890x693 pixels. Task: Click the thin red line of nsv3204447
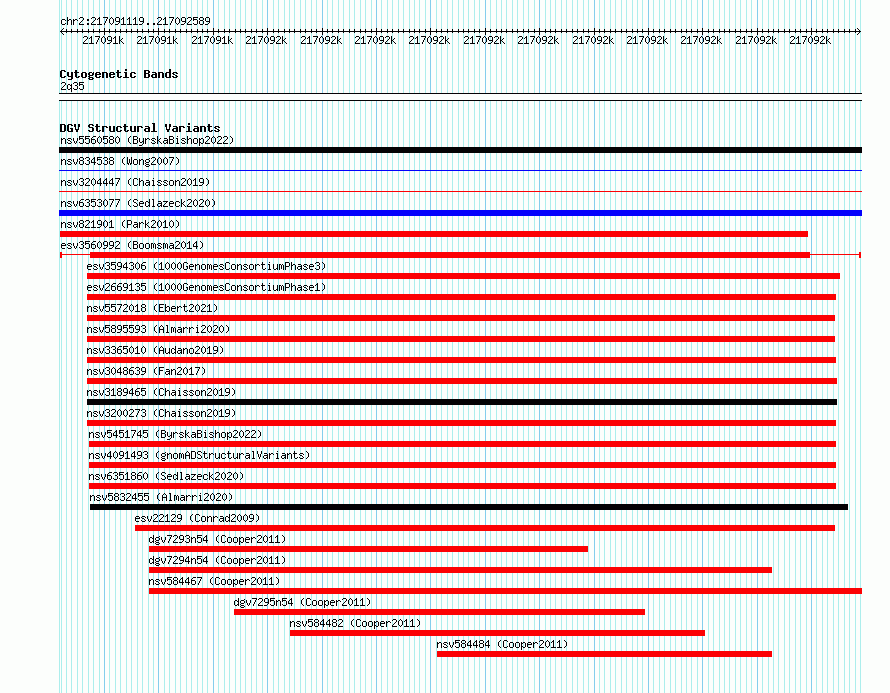point(460,191)
